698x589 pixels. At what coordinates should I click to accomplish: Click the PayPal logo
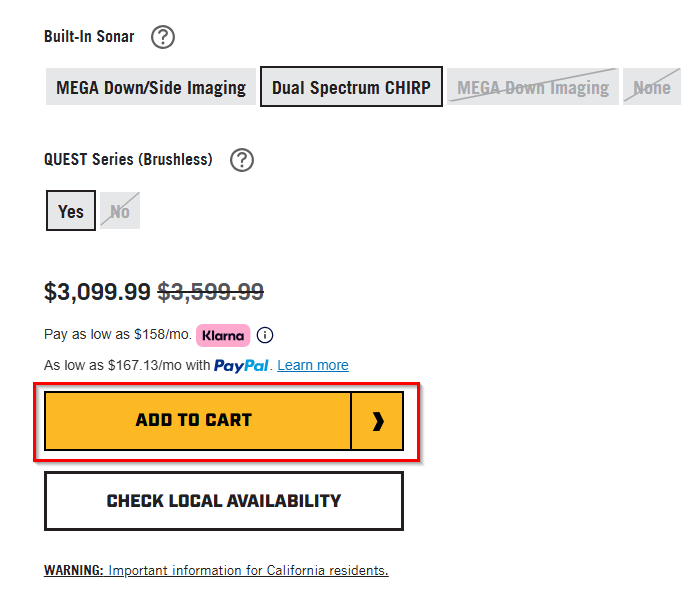click(241, 366)
